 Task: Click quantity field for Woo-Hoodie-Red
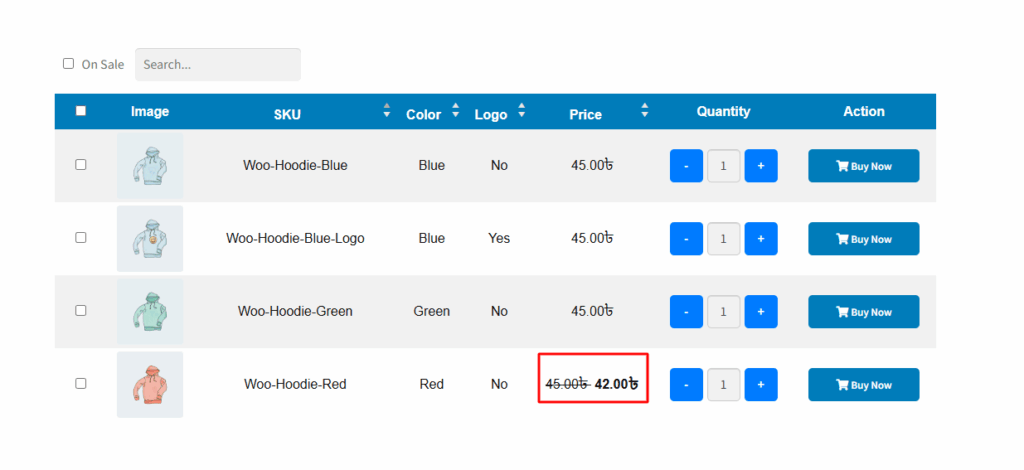tap(724, 384)
